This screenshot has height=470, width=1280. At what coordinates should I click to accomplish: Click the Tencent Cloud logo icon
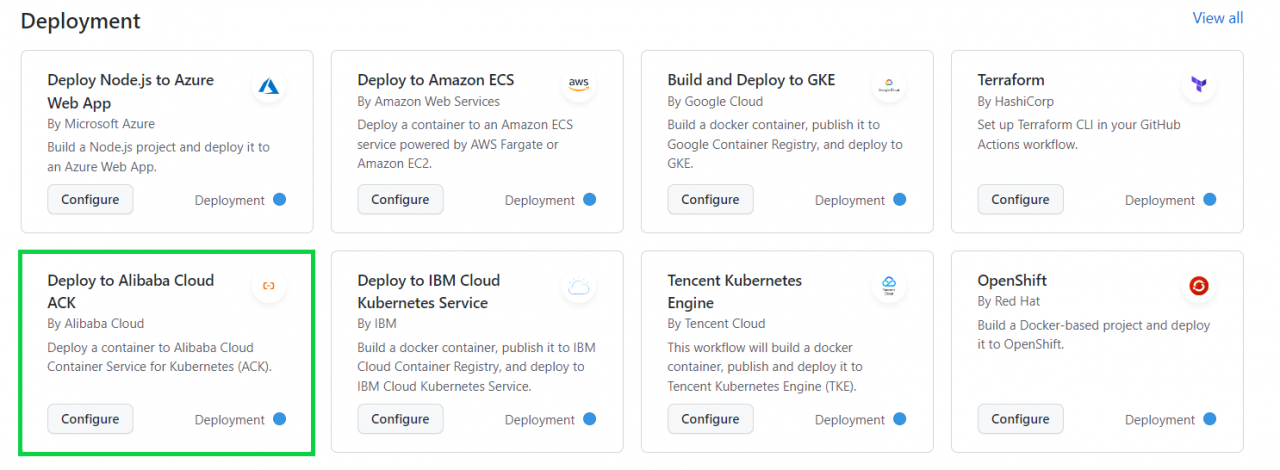coord(888,286)
